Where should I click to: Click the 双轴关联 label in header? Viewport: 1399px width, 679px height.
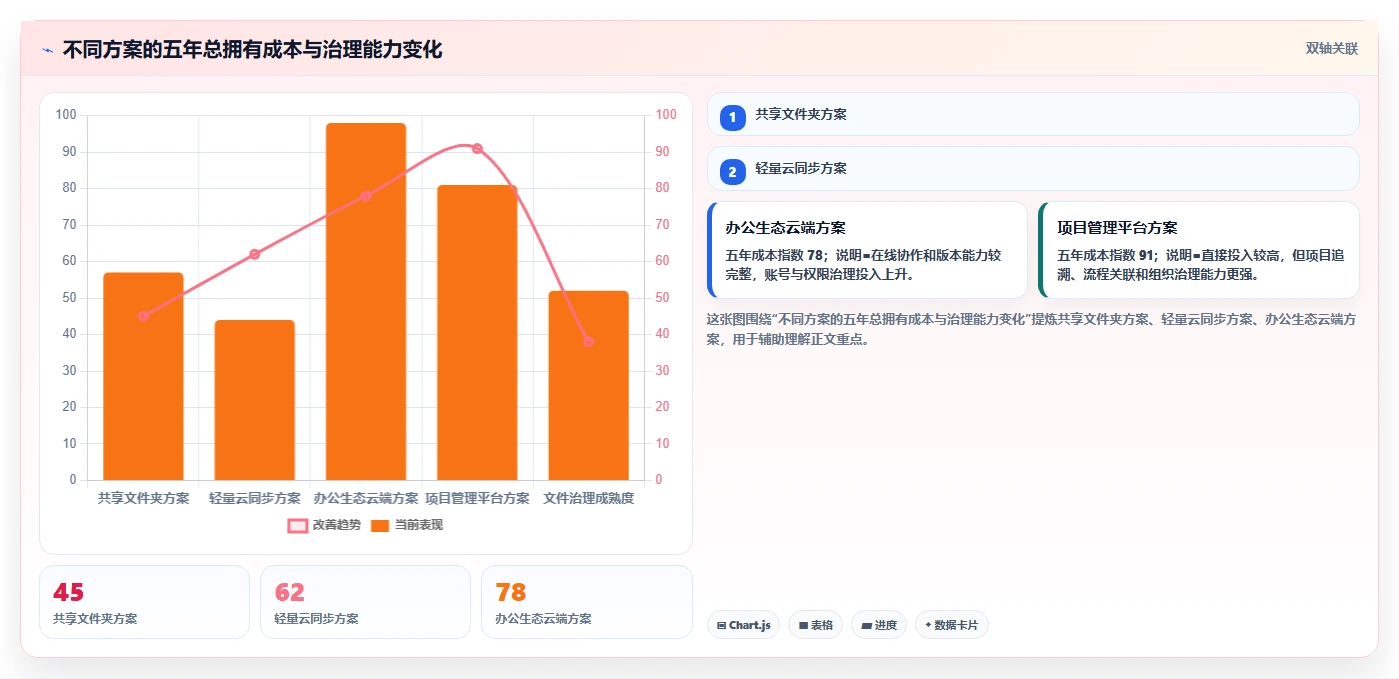[1331, 48]
